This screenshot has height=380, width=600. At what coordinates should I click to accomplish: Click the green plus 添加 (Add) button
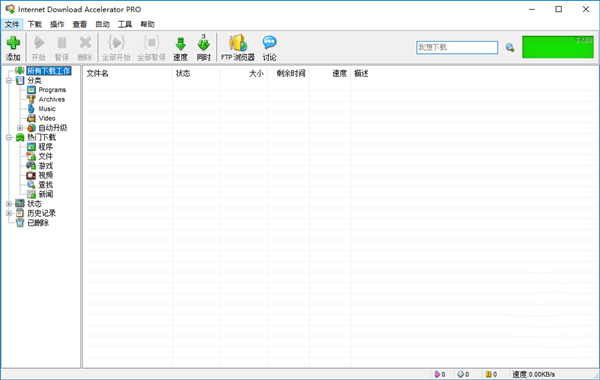pyautogui.click(x=13, y=47)
